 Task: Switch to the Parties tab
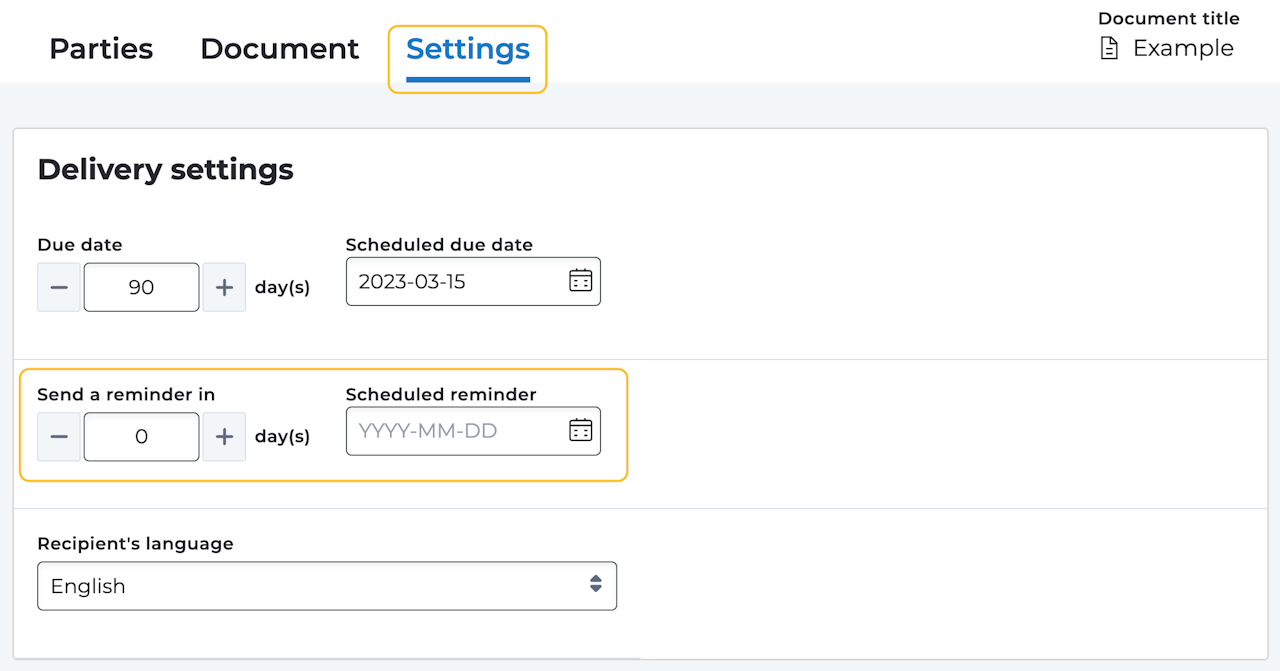point(101,48)
